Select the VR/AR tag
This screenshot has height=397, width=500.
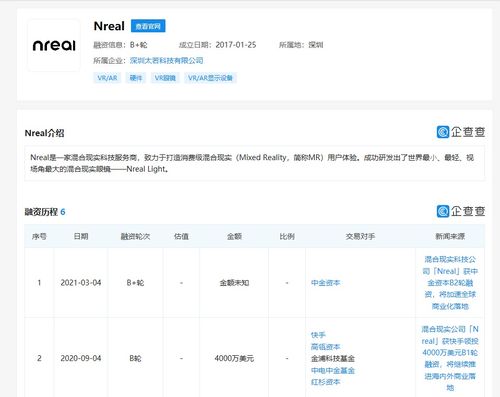107,78
